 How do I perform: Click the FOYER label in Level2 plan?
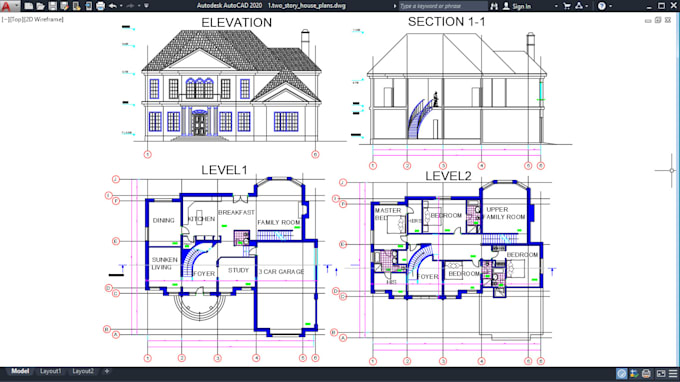428,277
